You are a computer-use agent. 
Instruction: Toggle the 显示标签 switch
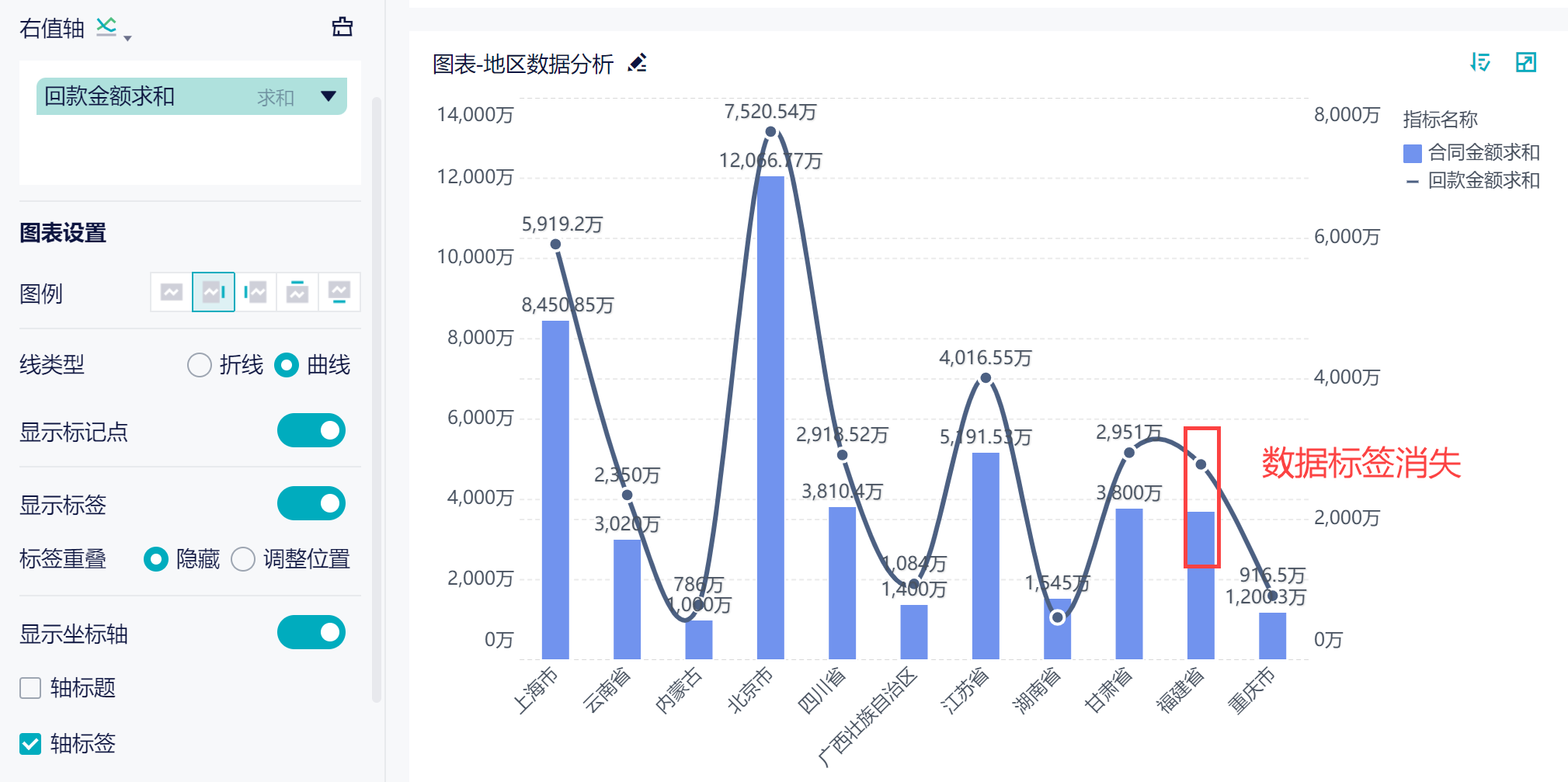click(x=311, y=503)
